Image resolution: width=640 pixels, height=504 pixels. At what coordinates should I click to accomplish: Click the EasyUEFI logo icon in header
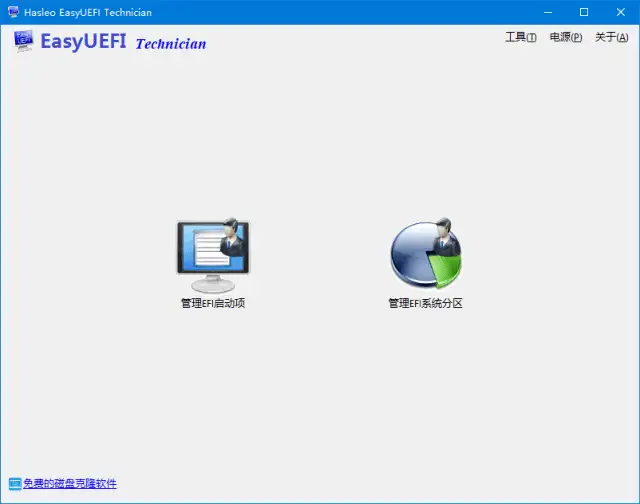click(24, 42)
